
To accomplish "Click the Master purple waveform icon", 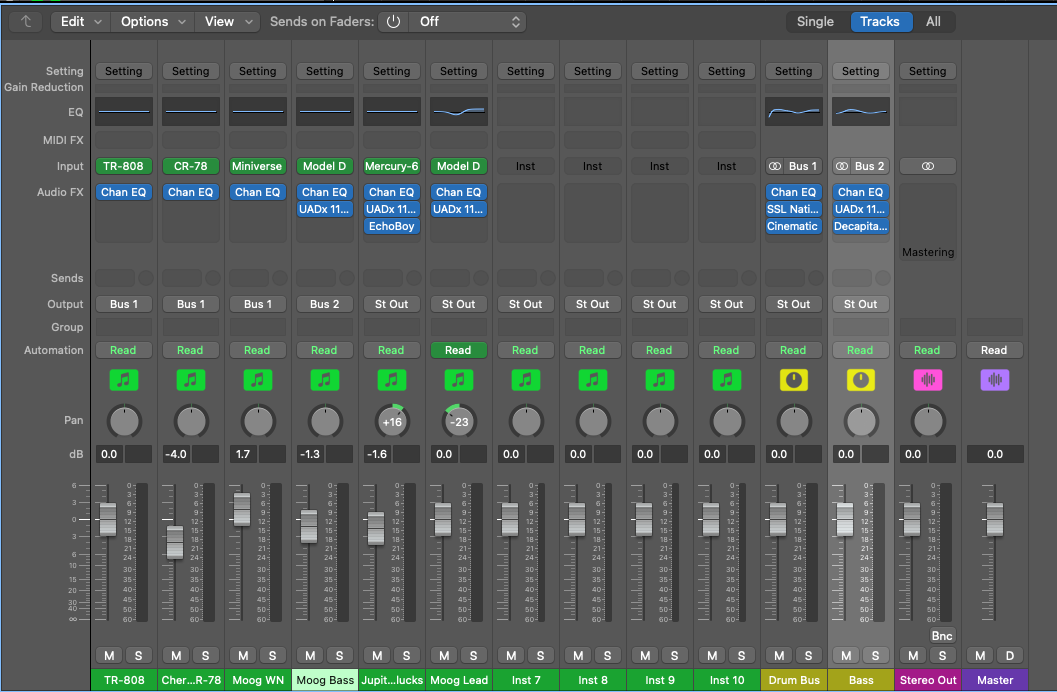I will (x=994, y=380).
